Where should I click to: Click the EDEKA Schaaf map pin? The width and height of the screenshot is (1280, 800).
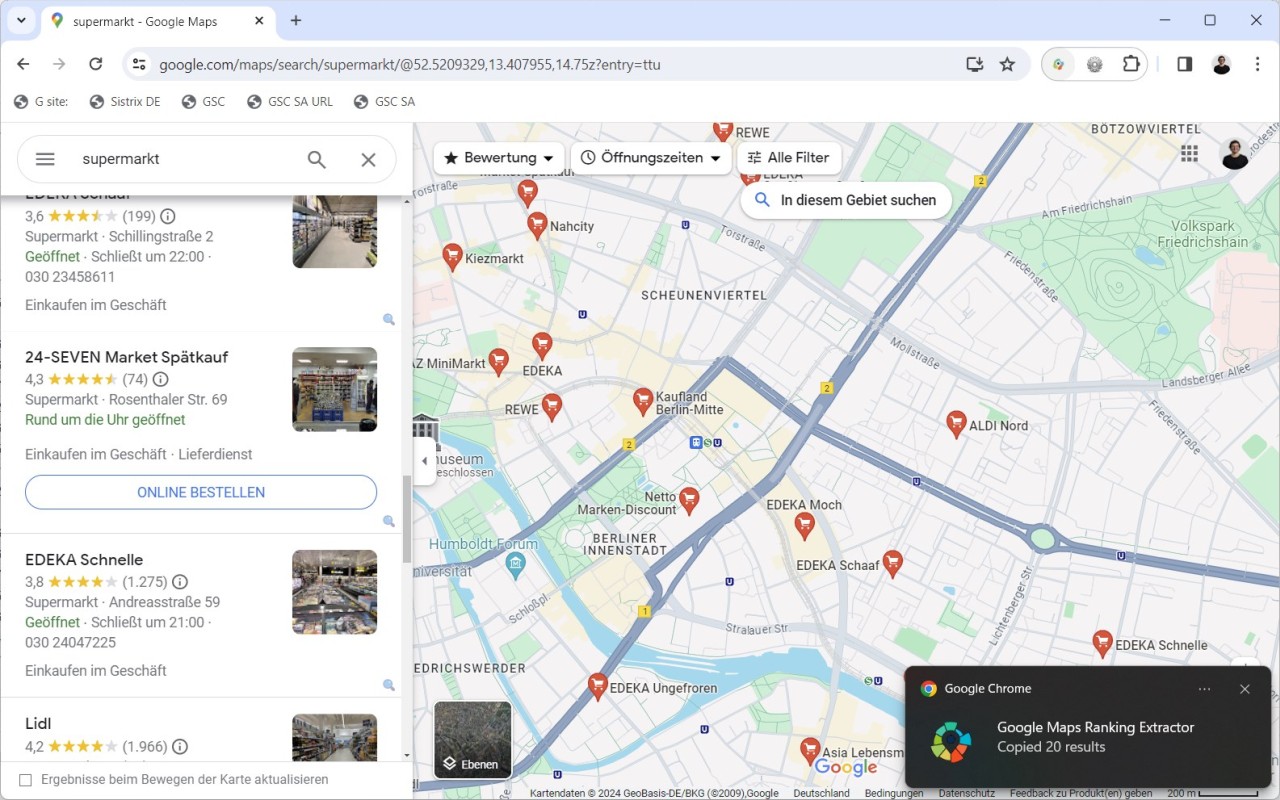(893, 564)
